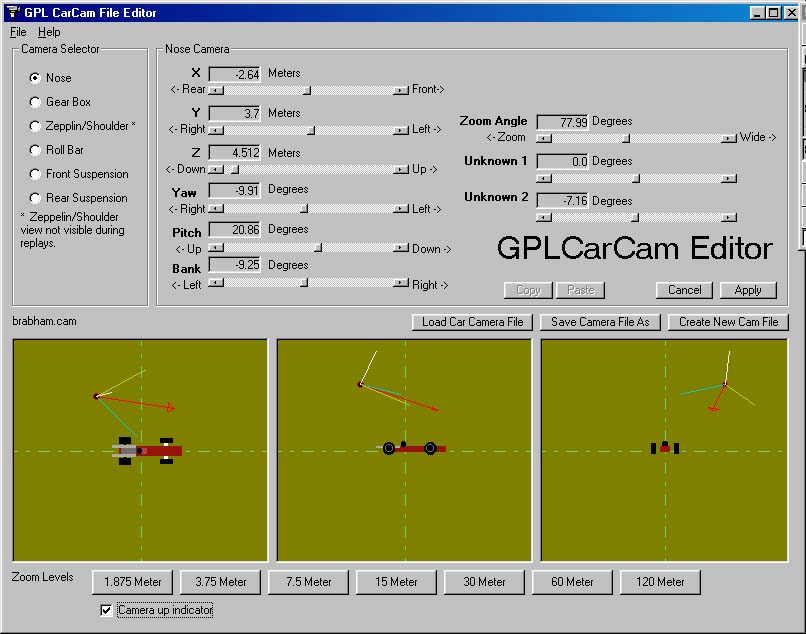Click the car in the side view panel
806x634 pixels.
[x=410, y=448]
